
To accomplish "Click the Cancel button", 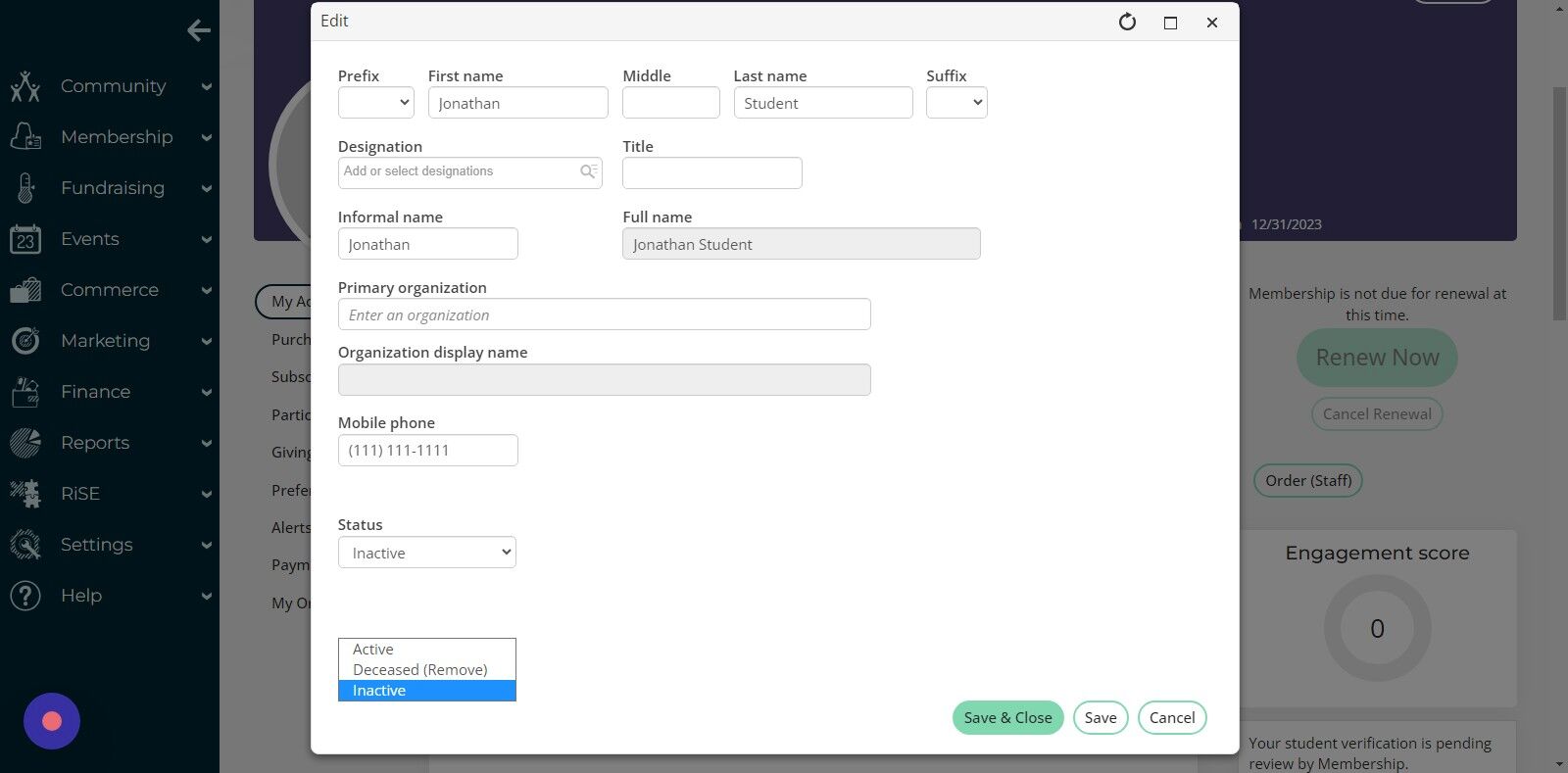I will tap(1172, 717).
